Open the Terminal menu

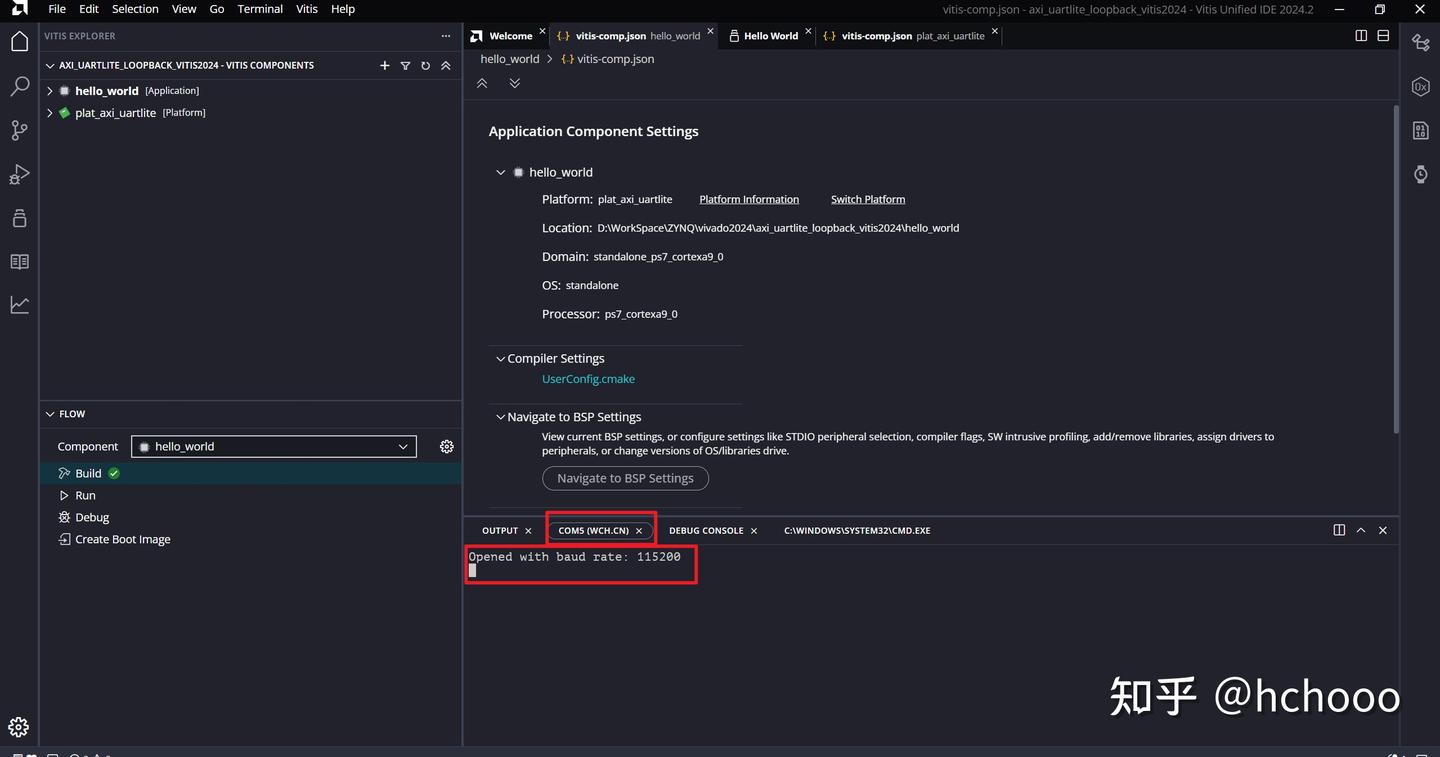(x=260, y=9)
